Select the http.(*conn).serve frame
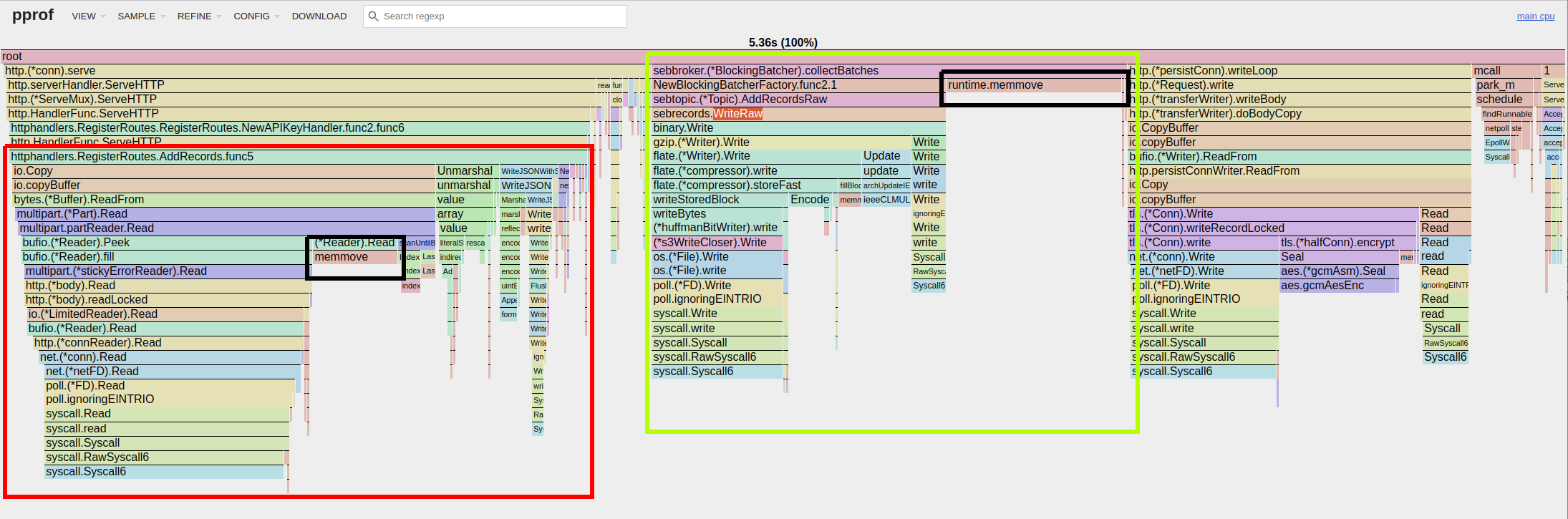Image resolution: width=1568 pixels, height=519 pixels. point(325,71)
